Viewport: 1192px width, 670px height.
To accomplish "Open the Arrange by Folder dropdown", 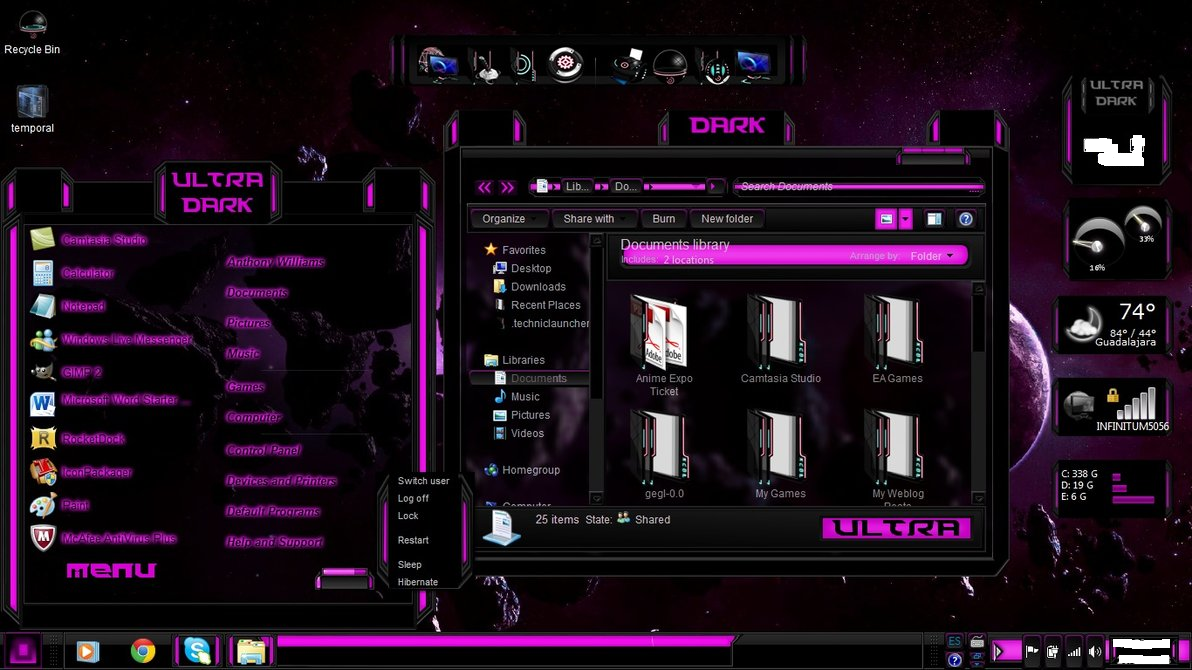I will pos(931,256).
